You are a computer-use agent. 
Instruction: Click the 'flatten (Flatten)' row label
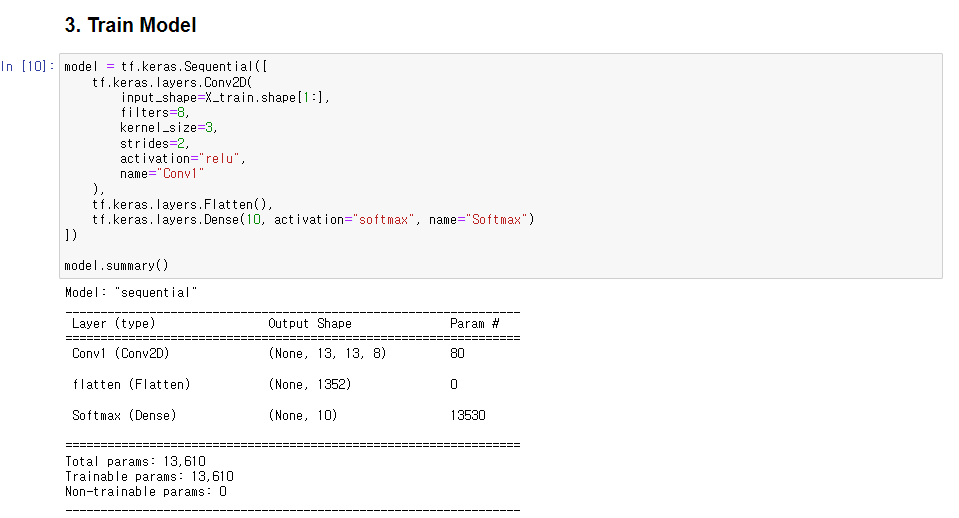pos(131,384)
